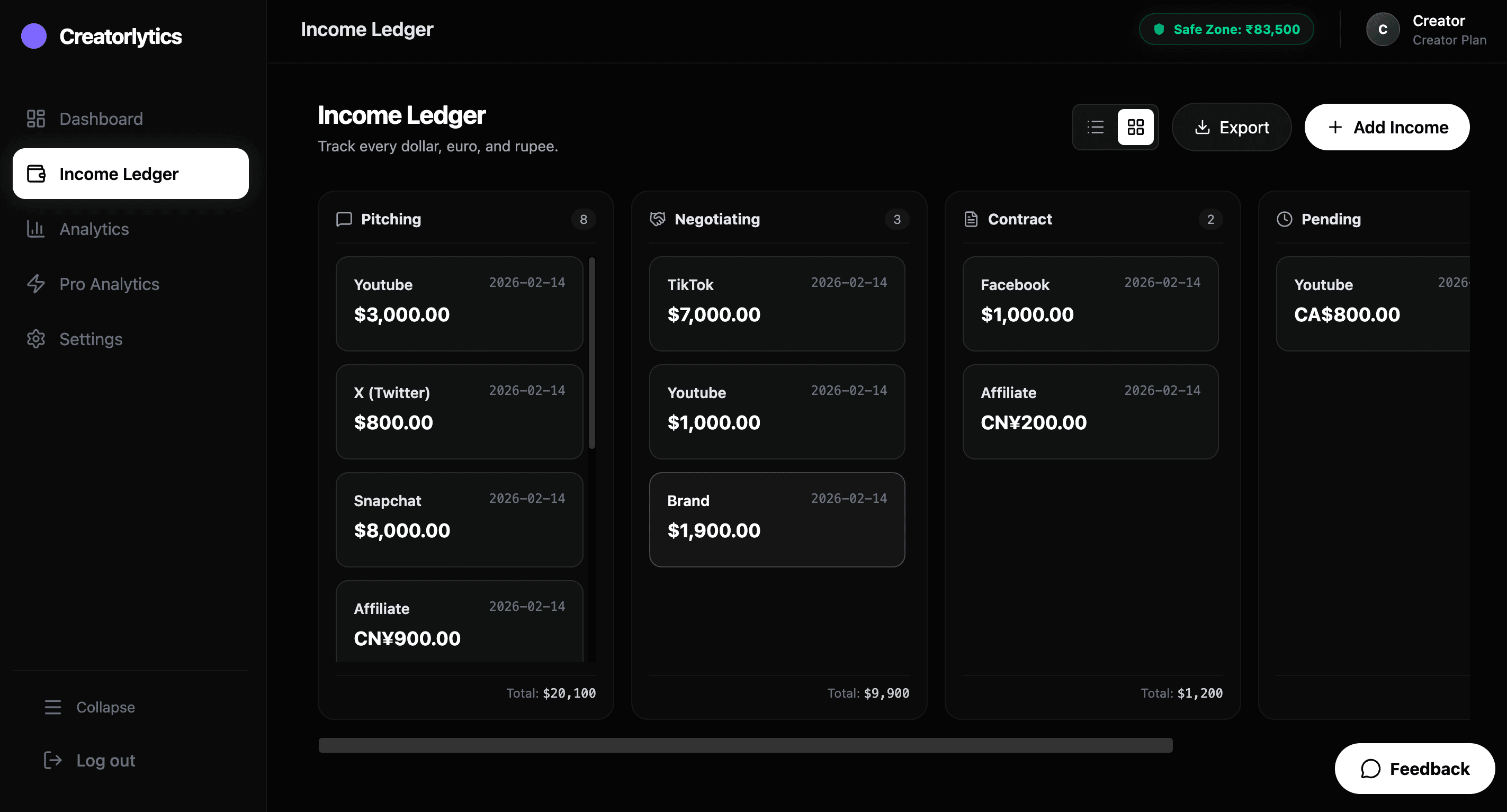Switch to list view layout

tap(1095, 127)
